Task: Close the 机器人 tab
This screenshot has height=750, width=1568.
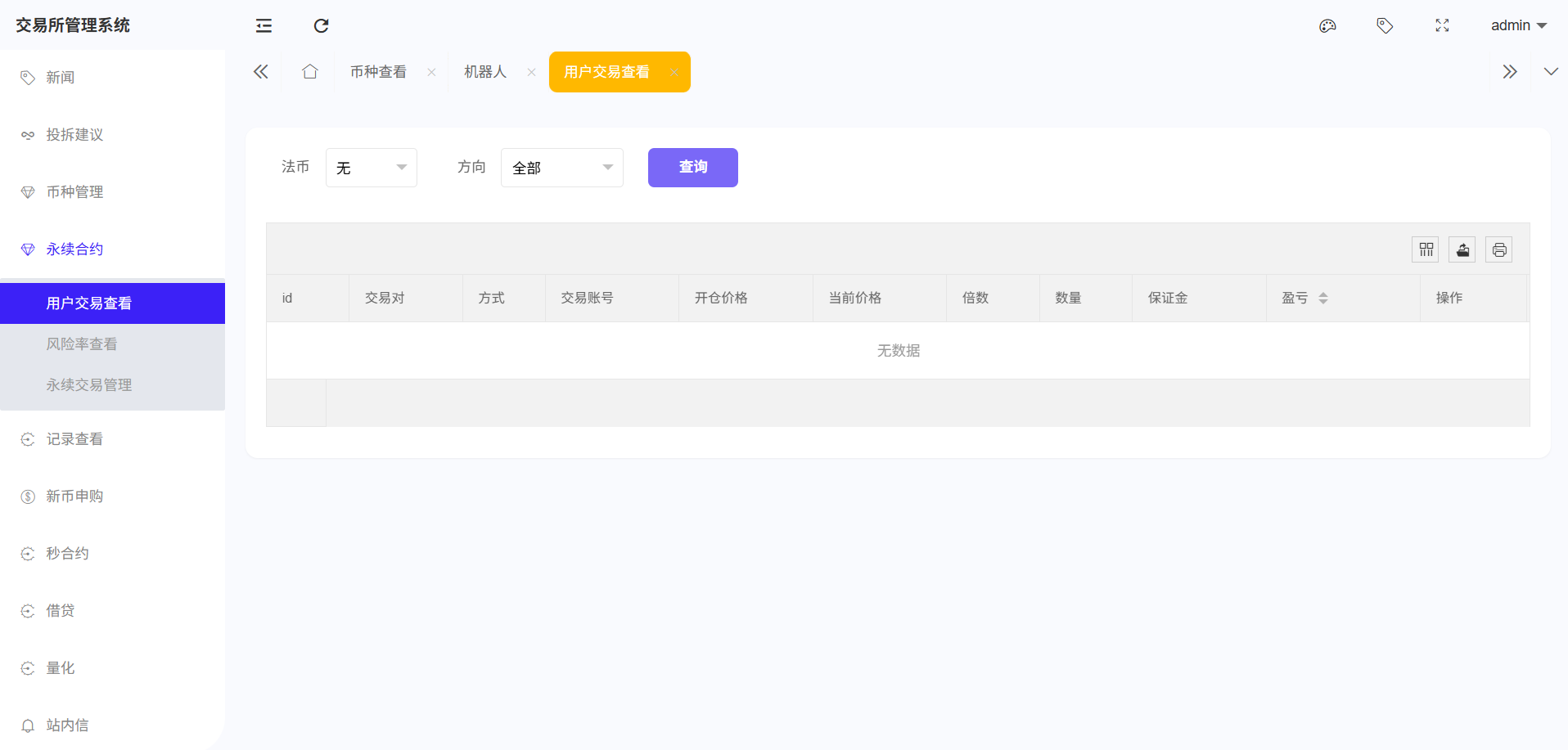Action: click(x=531, y=72)
